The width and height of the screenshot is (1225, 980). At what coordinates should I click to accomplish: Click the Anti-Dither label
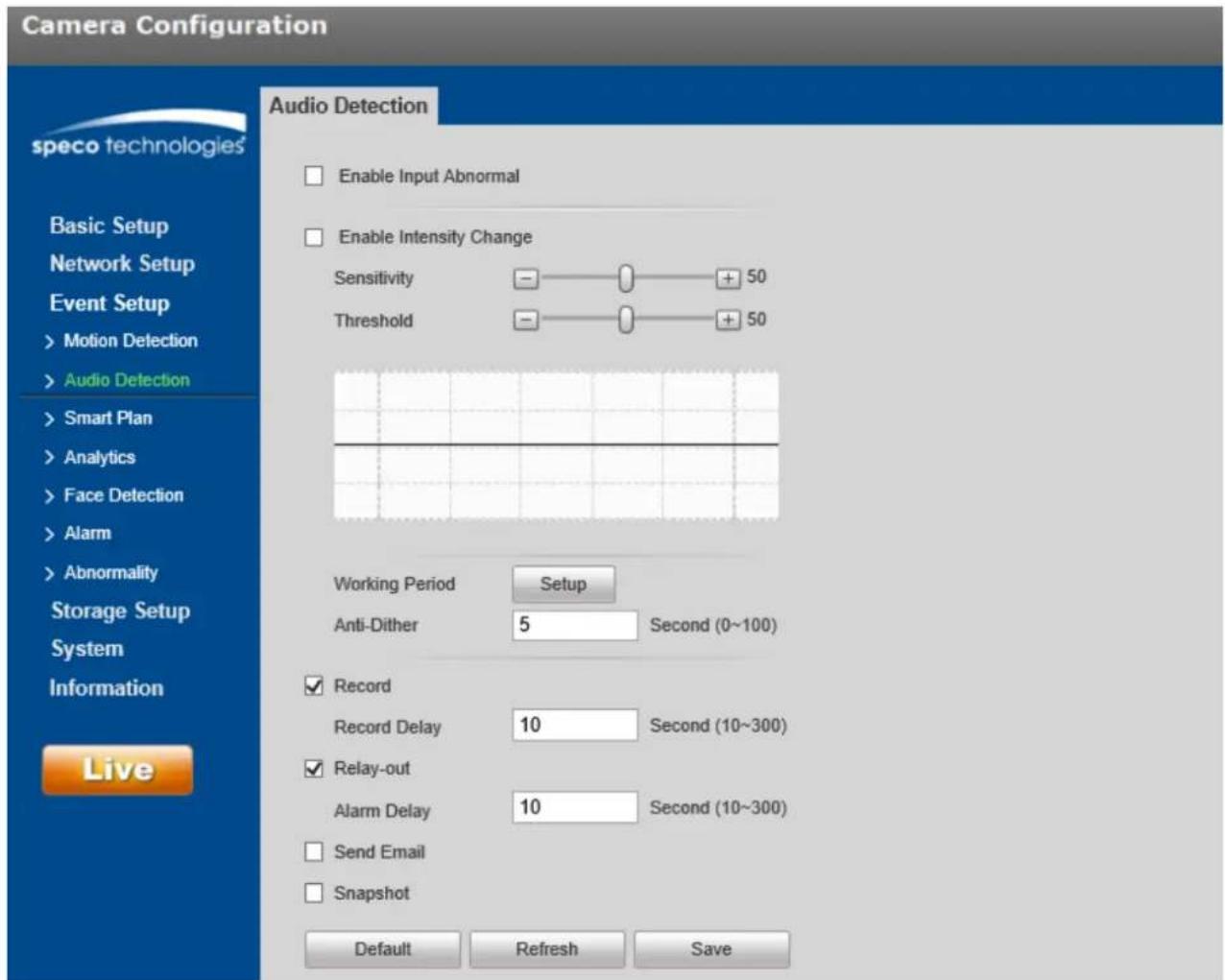coord(375,625)
